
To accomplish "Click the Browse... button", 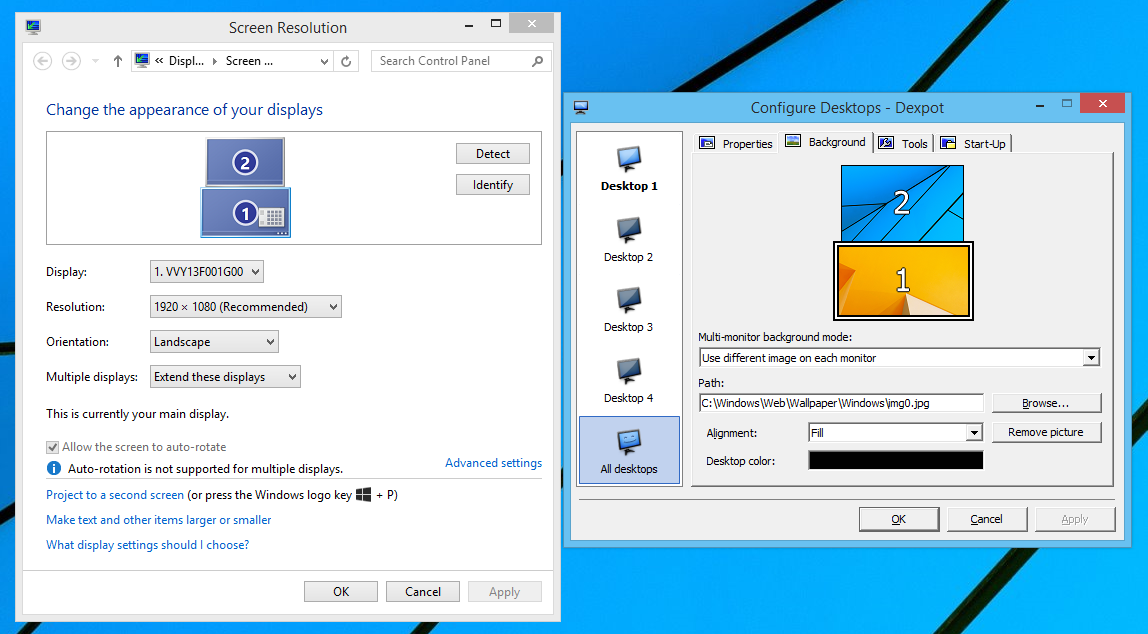I will 1046,403.
